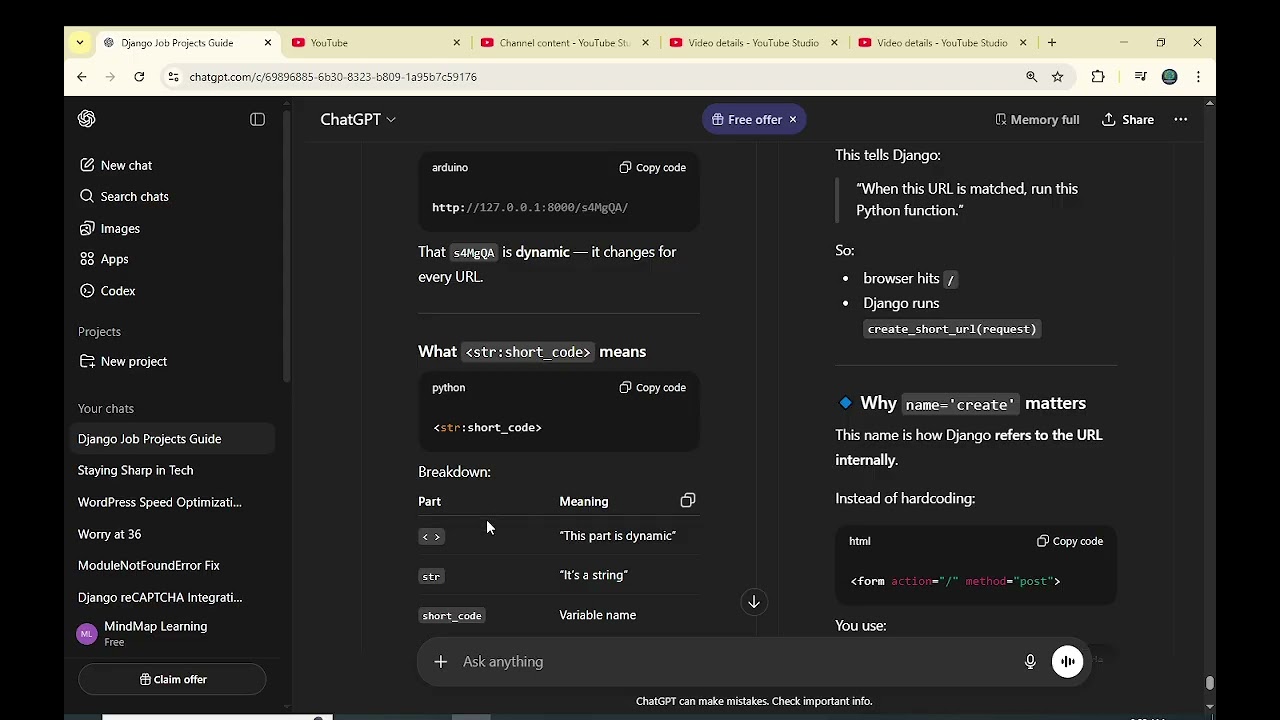Screen dimensions: 1280x720
Task: Toggle the sidebar collapse icon
Action: coord(257,119)
